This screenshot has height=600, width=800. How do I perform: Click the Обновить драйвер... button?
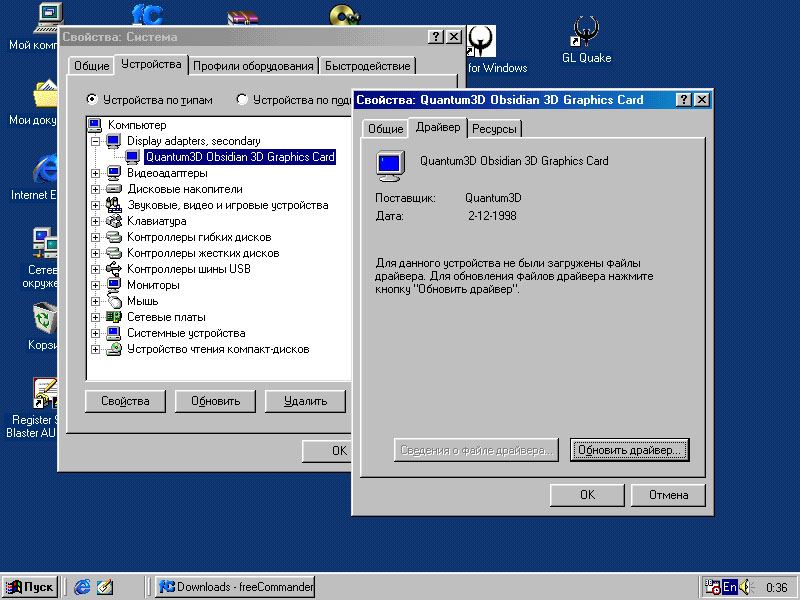coord(629,450)
